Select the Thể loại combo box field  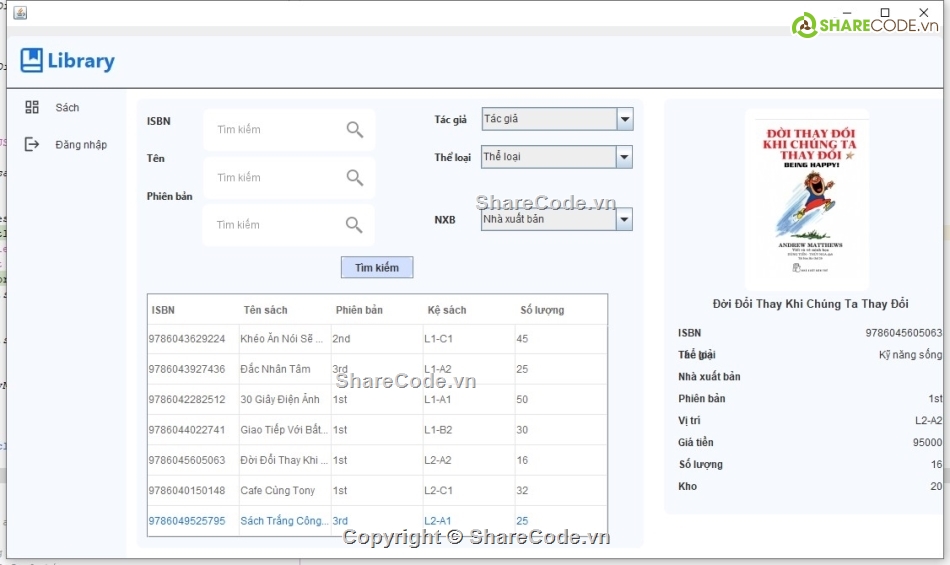pyautogui.click(x=557, y=157)
